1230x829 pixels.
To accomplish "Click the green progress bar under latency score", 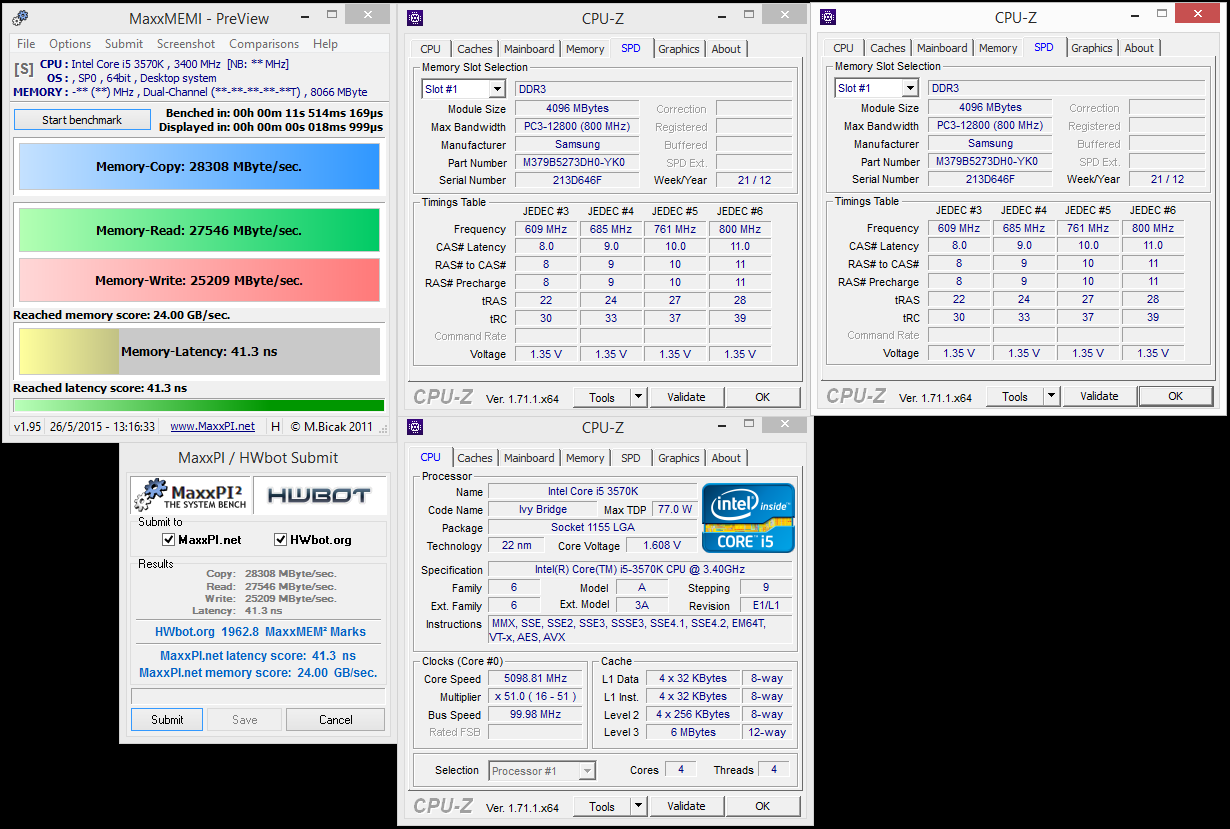I will pyautogui.click(x=198, y=405).
